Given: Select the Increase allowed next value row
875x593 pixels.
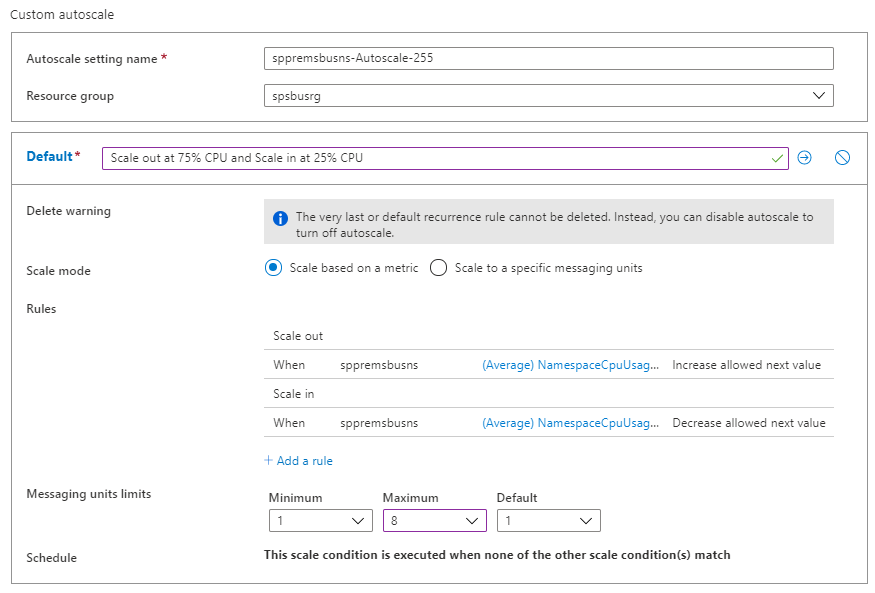Looking at the screenshot, I should coord(746,365).
